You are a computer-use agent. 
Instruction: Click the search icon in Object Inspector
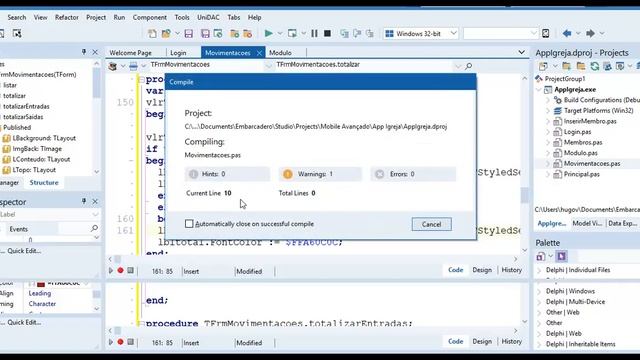(94, 228)
